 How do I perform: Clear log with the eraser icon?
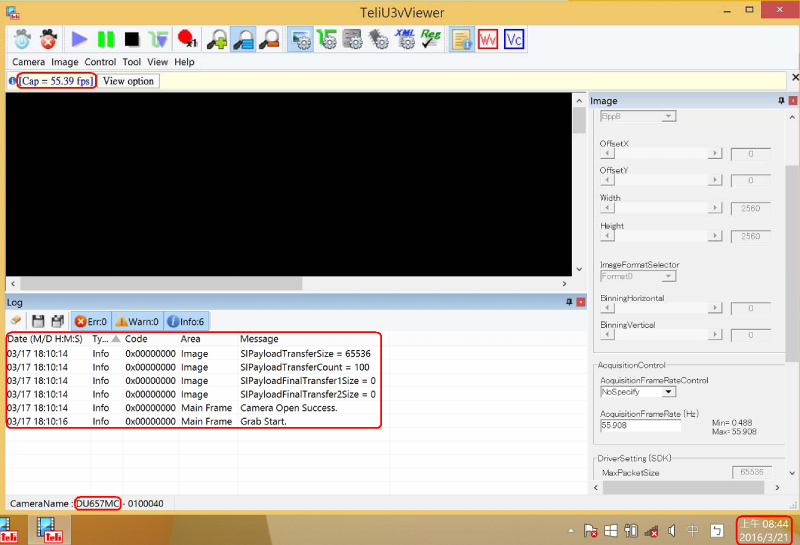(x=16, y=321)
